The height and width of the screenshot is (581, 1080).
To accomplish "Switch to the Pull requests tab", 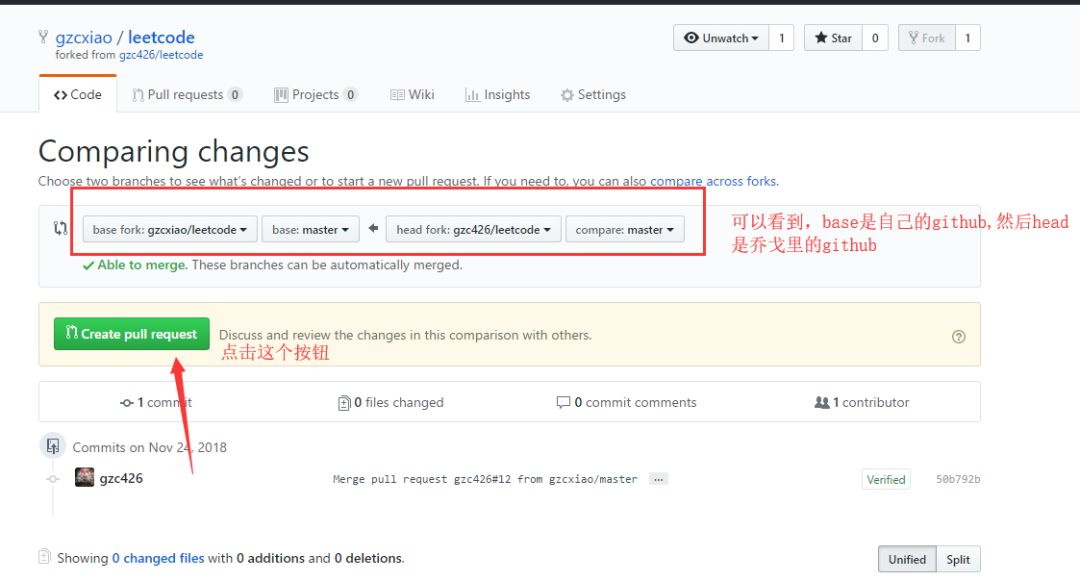I will click(187, 94).
